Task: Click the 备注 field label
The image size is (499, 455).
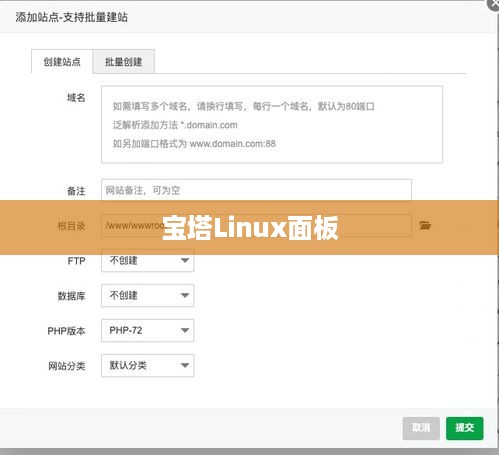Action: click(x=76, y=191)
